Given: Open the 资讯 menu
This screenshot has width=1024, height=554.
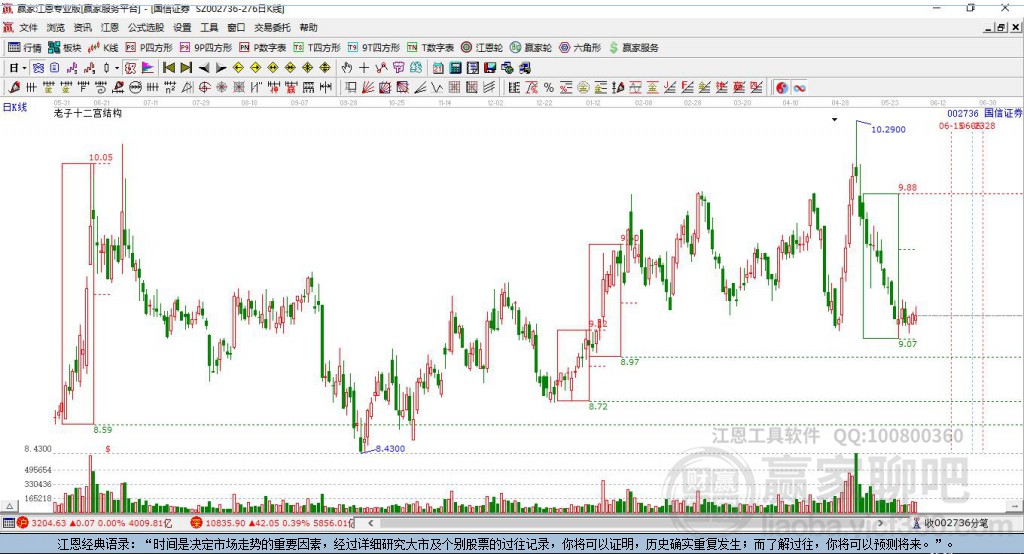Looking at the screenshot, I should tap(82, 27).
